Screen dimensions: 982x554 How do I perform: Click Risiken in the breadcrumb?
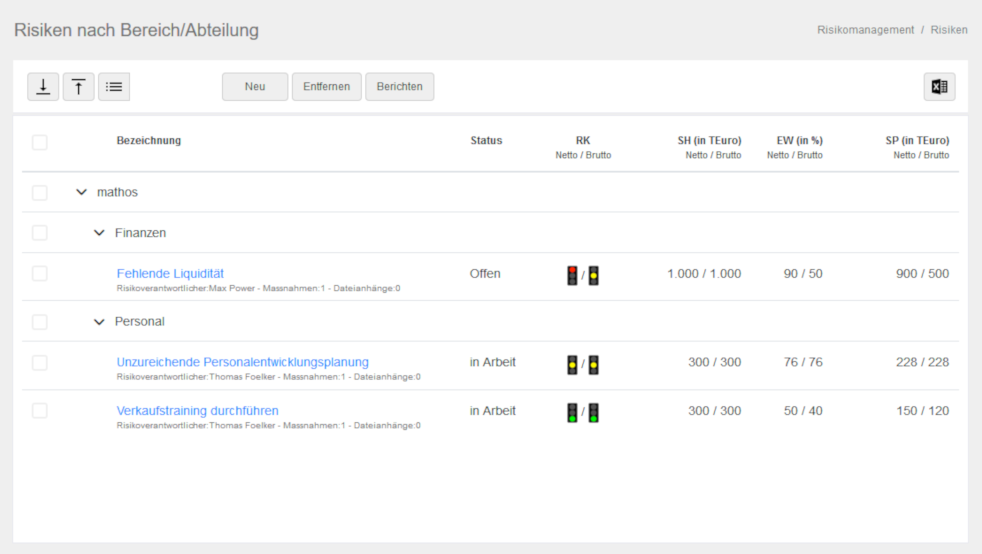949,30
